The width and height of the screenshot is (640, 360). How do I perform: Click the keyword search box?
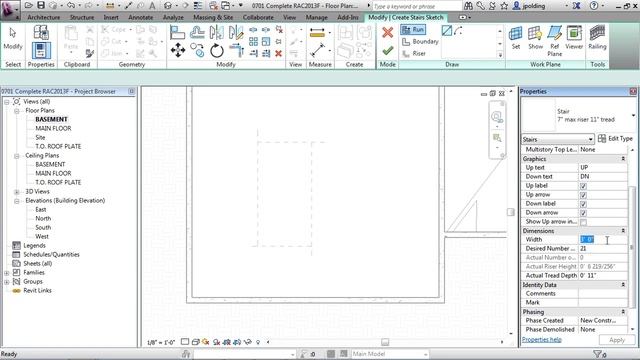(417, 6)
